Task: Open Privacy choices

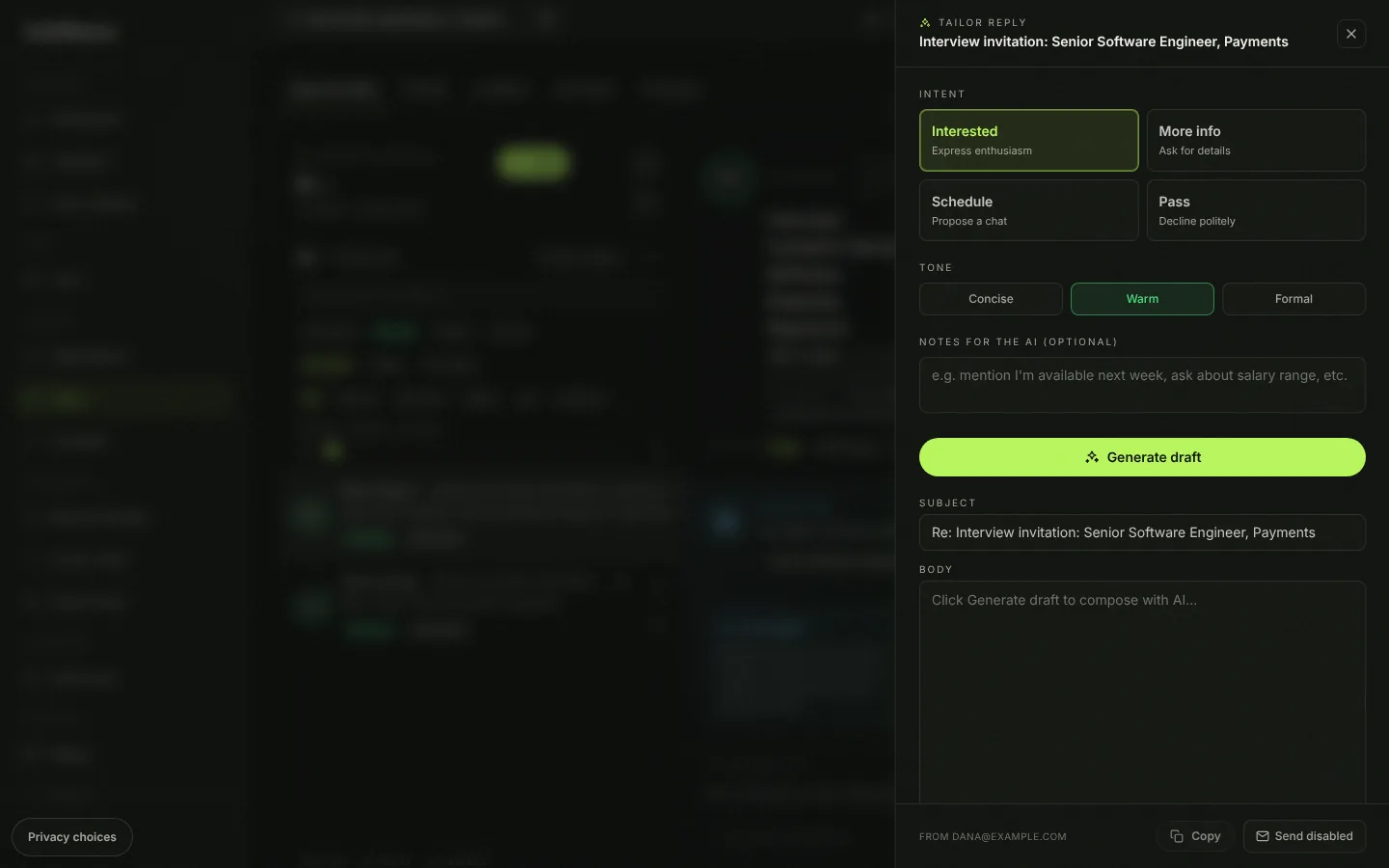Action: click(72, 837)
